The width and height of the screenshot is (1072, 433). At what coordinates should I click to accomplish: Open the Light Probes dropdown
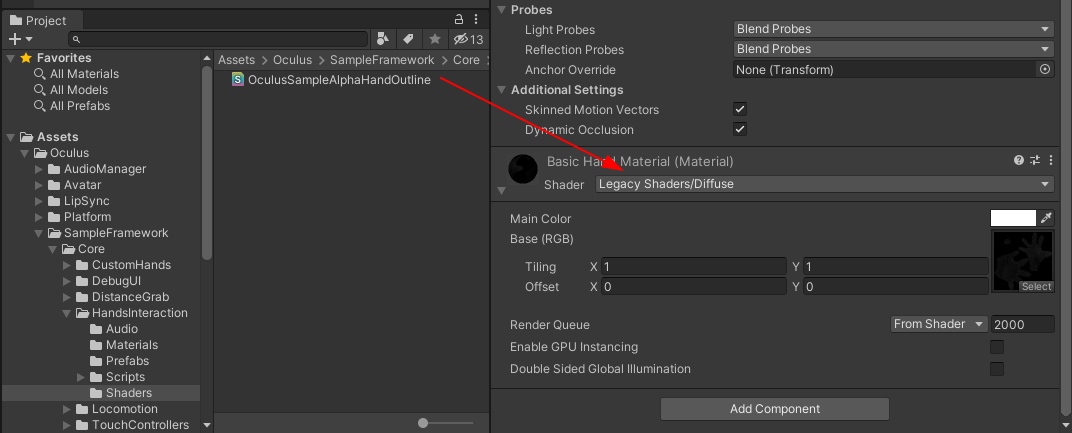coord(894,29)
